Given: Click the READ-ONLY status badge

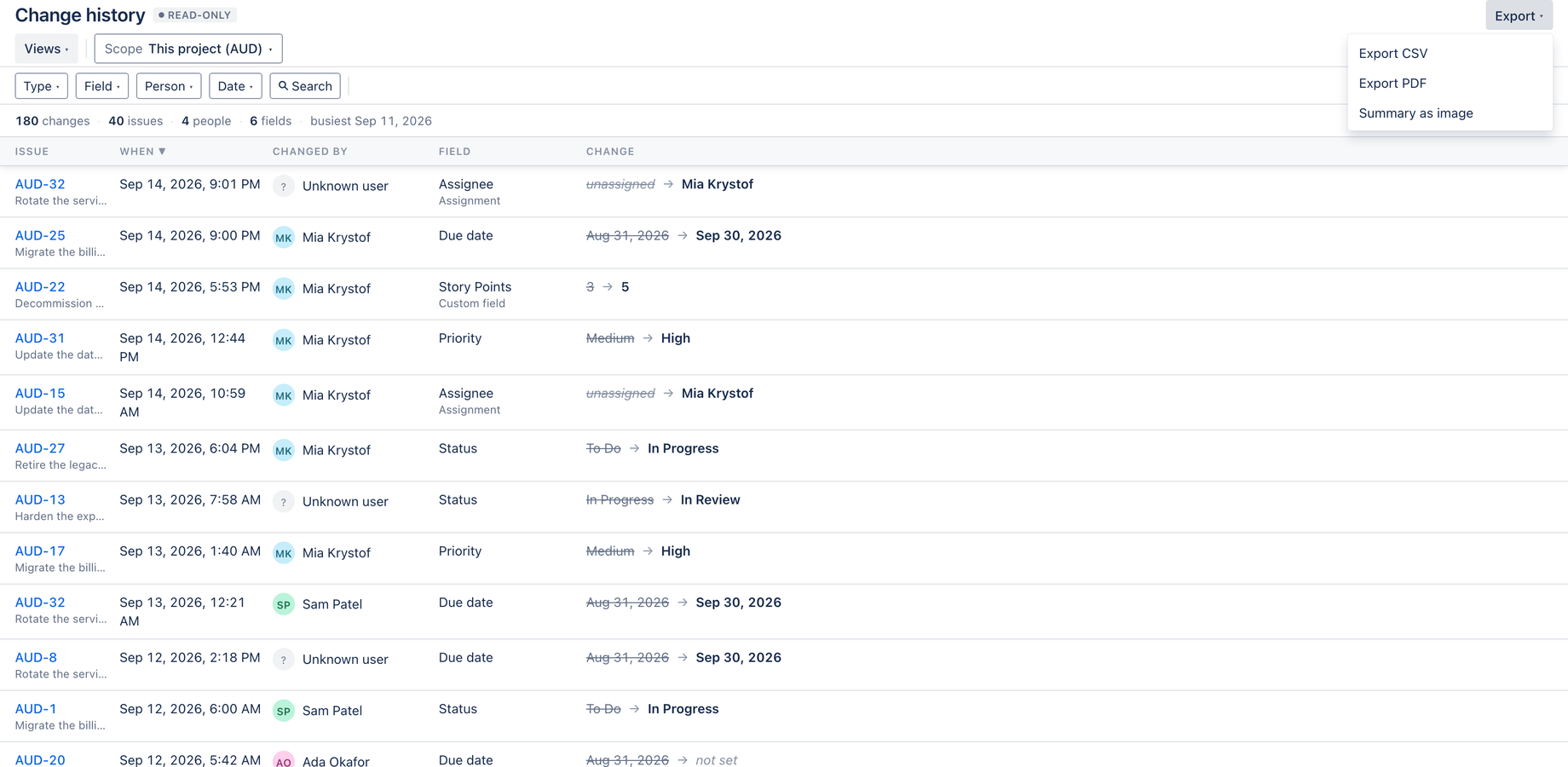Looking at the screenshot, I should tap(195, 15).
